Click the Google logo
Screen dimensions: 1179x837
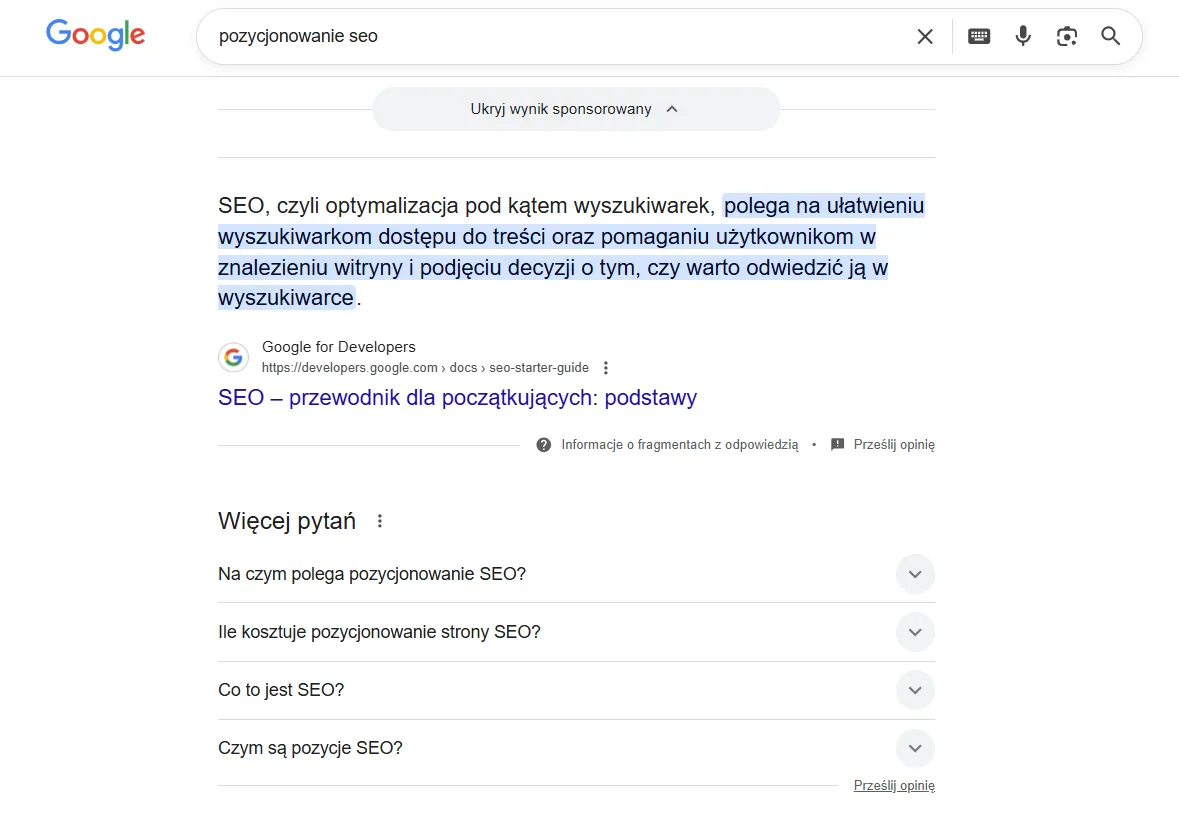point(96,35)
